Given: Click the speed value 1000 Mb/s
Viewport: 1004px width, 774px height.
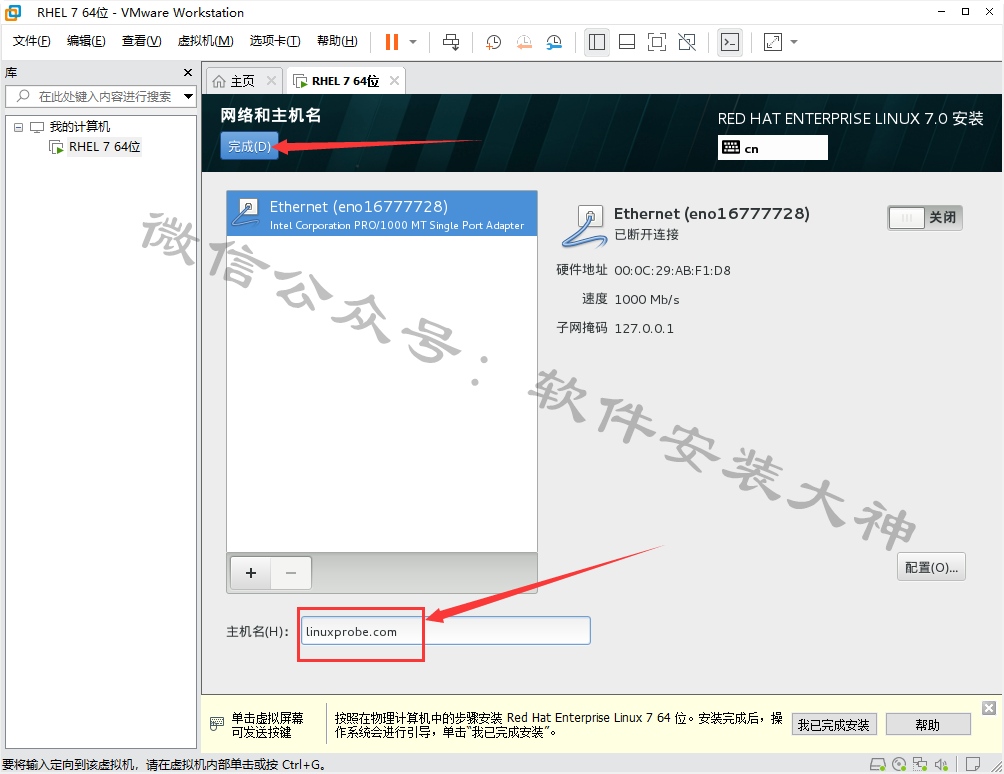Looking at the screenshot, I should [x=647, y=299].
